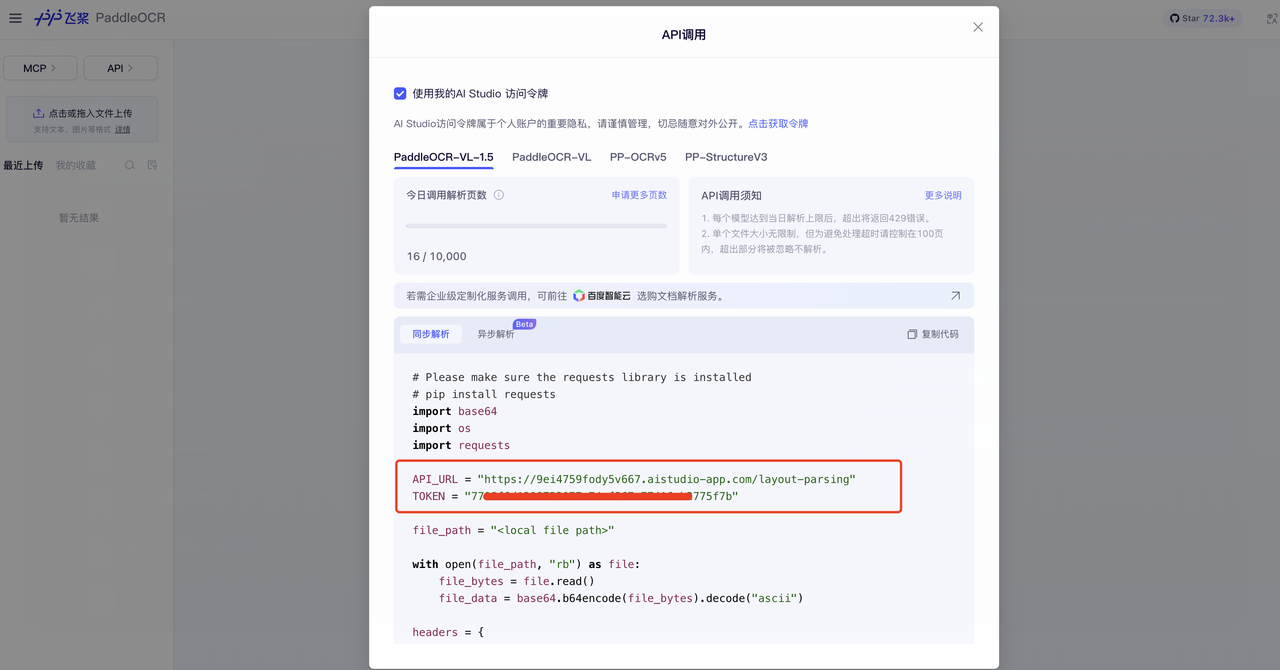
Task: Expand the API button
Action: tap(120, 68)
